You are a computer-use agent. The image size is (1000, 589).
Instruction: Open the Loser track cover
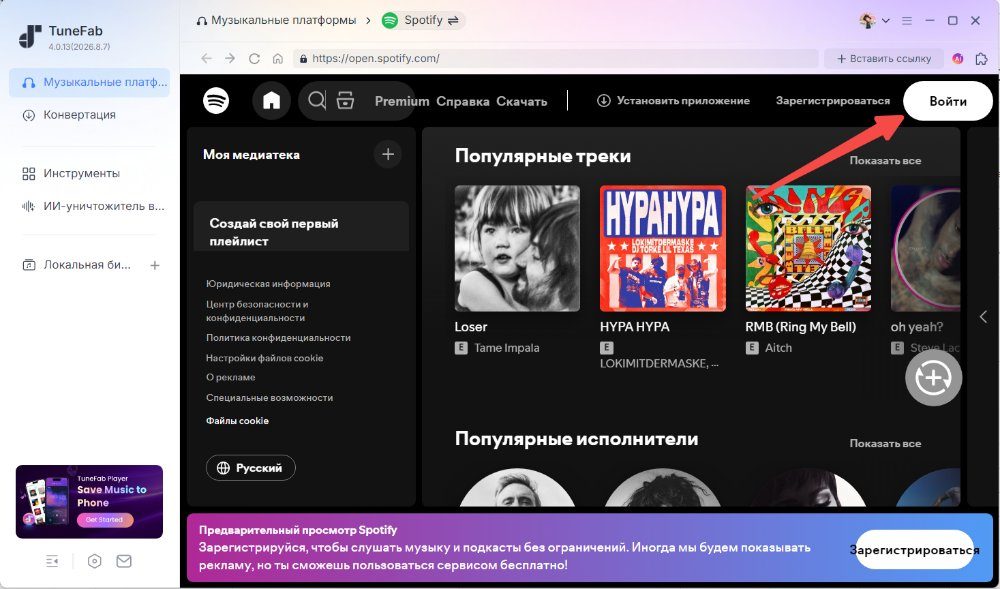(x=517, y=248)
